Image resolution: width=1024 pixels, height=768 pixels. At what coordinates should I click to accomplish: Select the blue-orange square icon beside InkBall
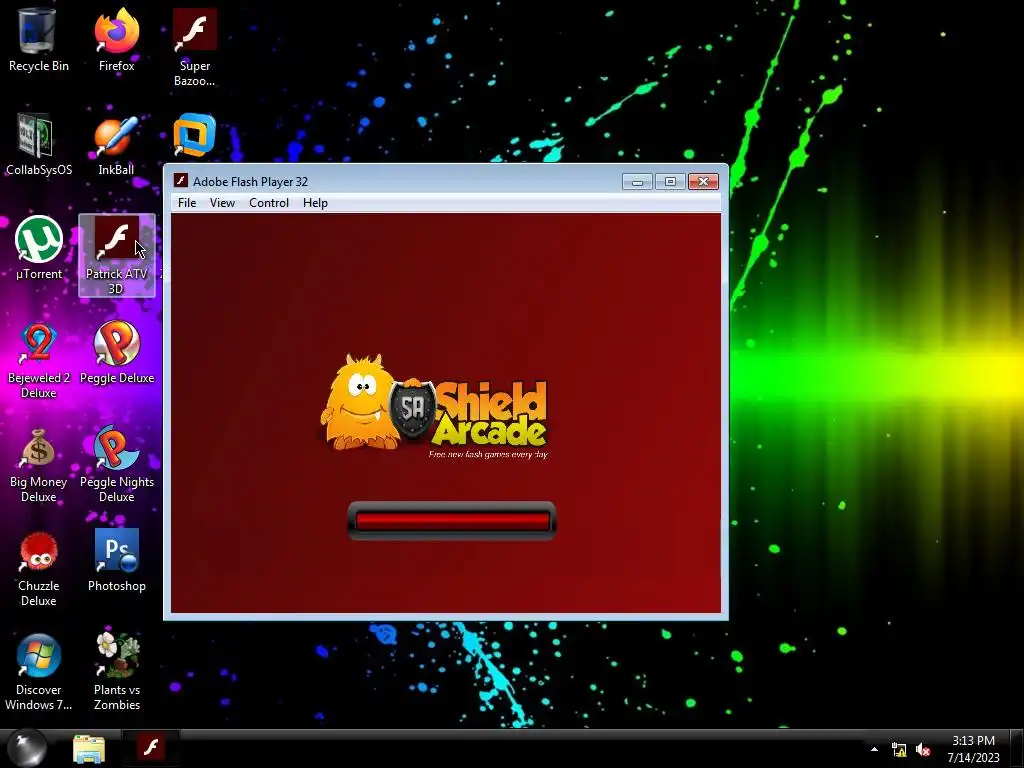click(195, 135)
